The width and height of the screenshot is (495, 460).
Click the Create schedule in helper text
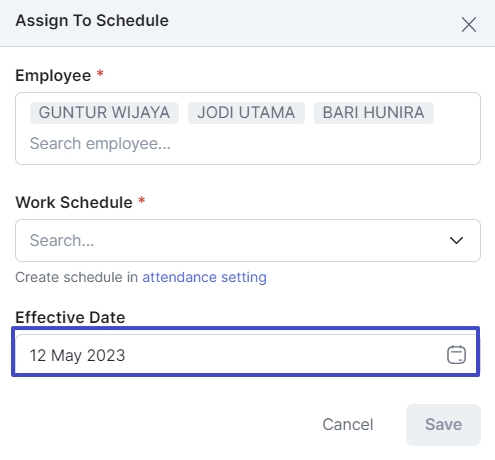[x=76, y=277]
